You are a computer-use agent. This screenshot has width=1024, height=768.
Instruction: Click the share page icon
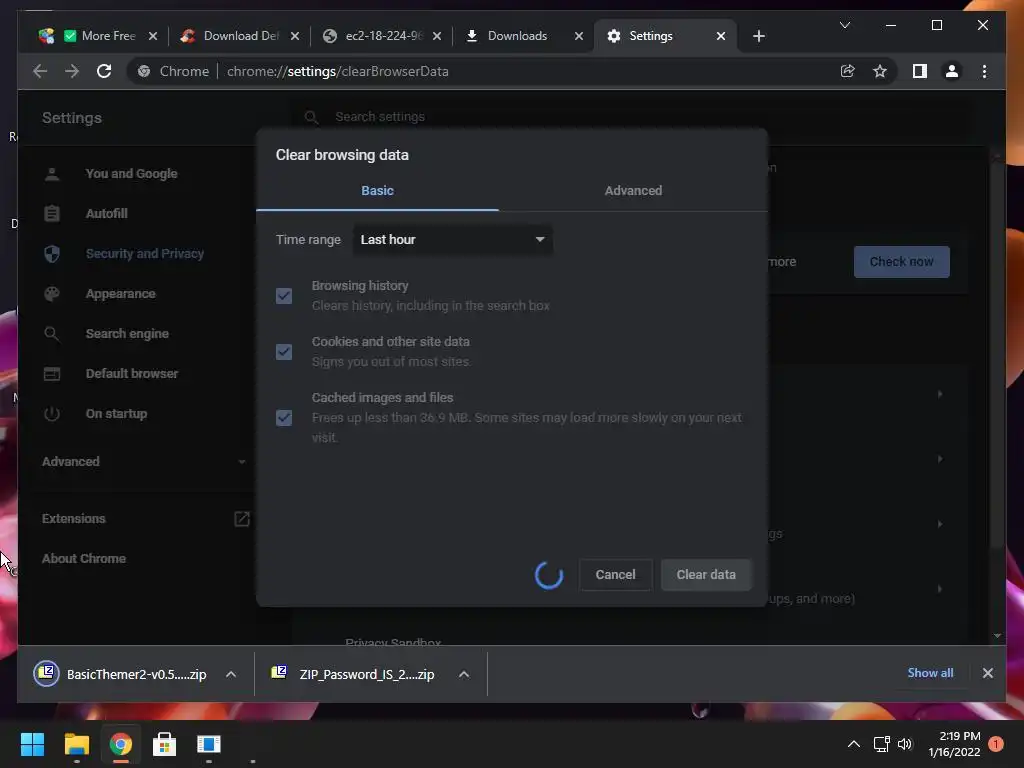click(x=848, y=71)
